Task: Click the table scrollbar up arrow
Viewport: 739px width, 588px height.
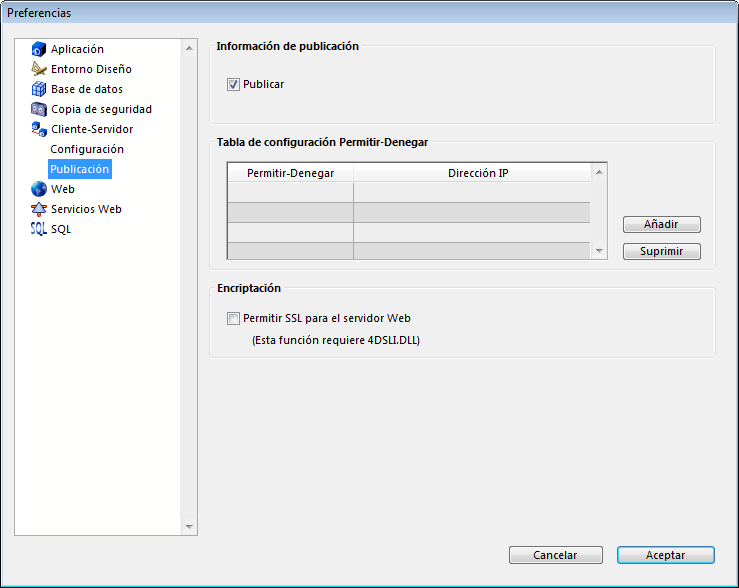Action: point(599,172)
